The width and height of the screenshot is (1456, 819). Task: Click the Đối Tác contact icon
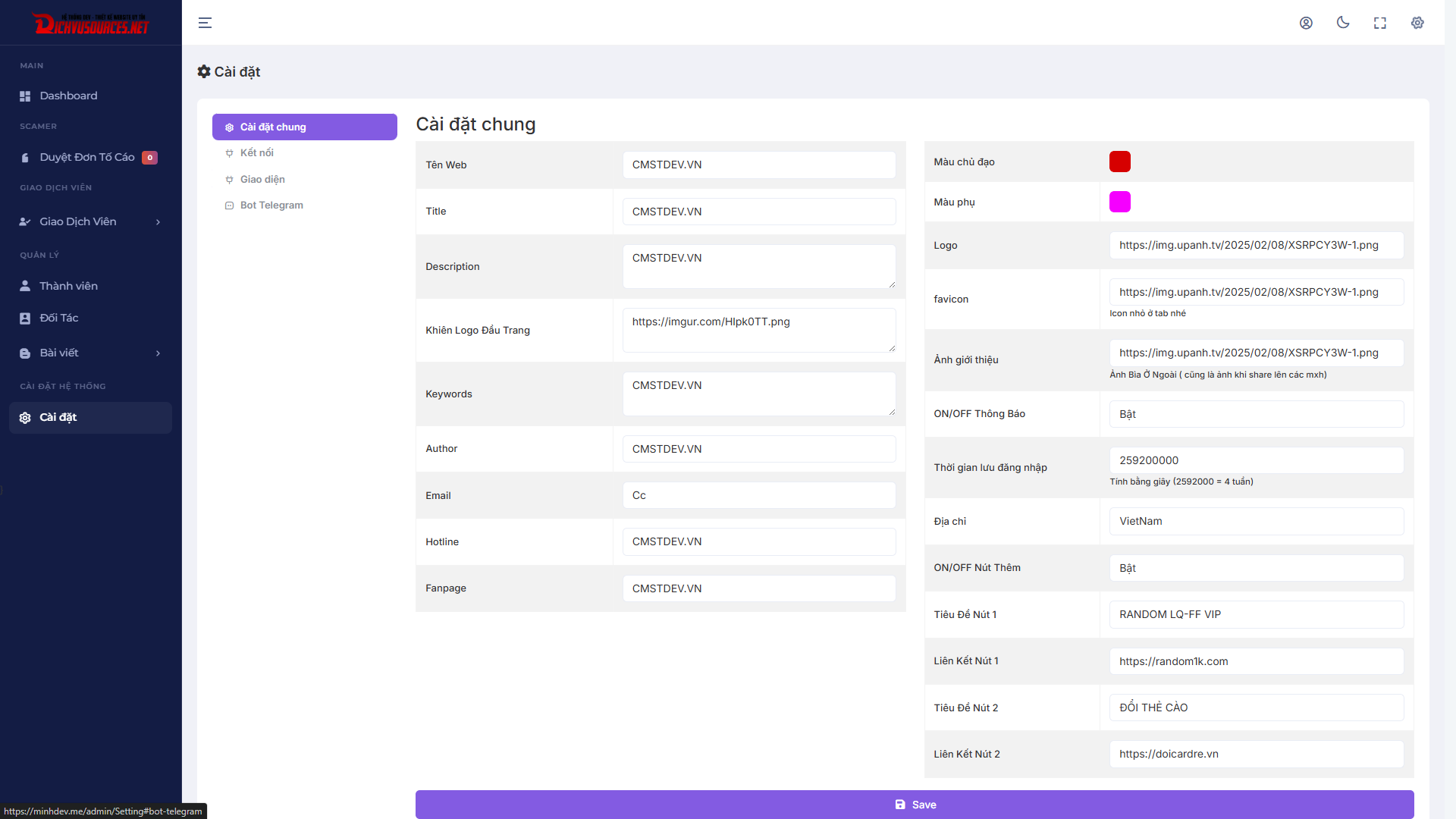pos(25,318)
